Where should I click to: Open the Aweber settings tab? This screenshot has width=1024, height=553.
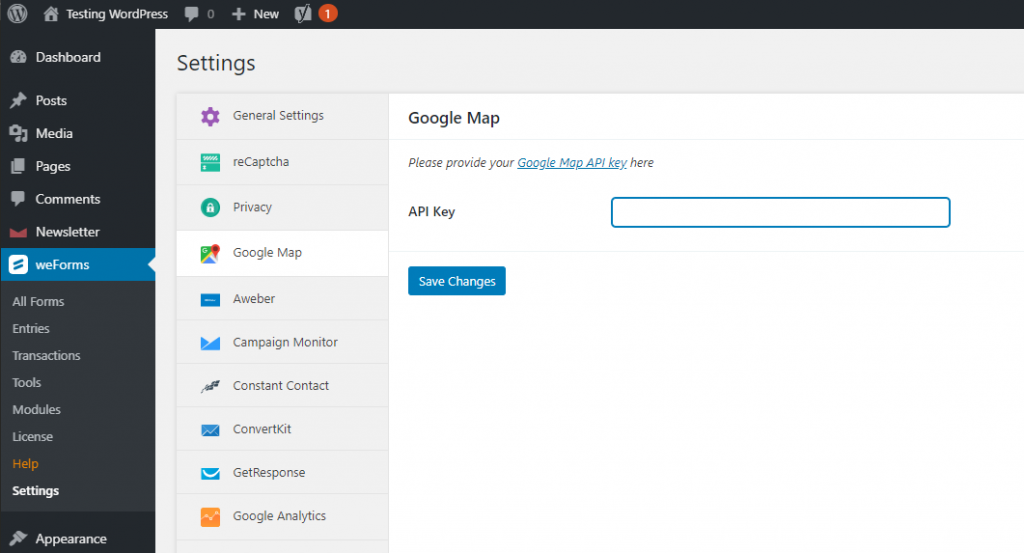pos(254,298)
